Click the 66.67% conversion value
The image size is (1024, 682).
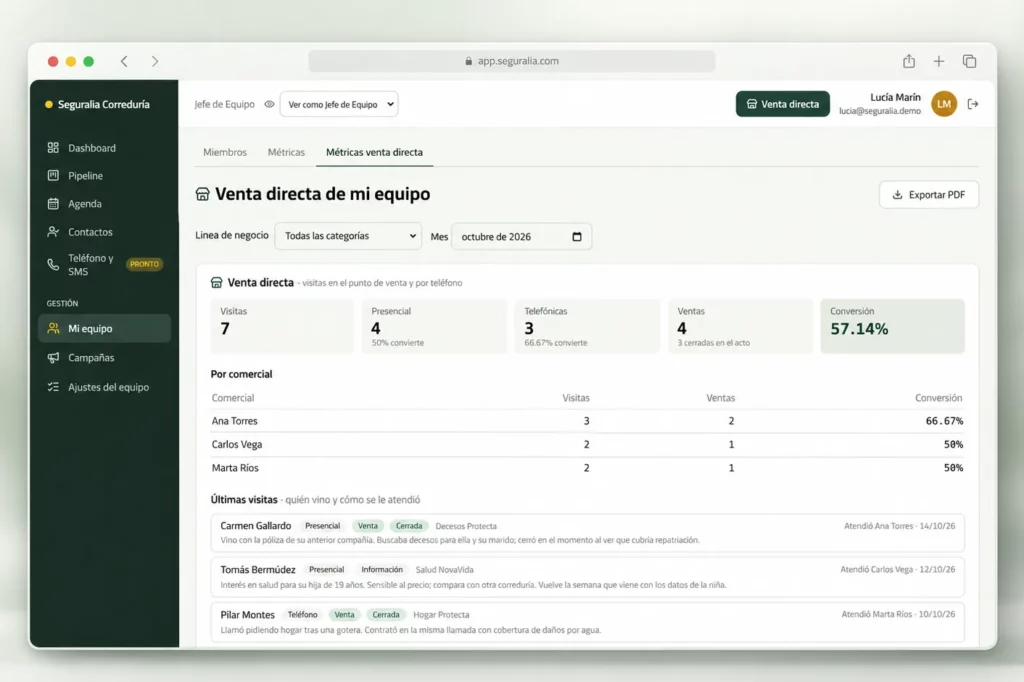tap(944, 421)
